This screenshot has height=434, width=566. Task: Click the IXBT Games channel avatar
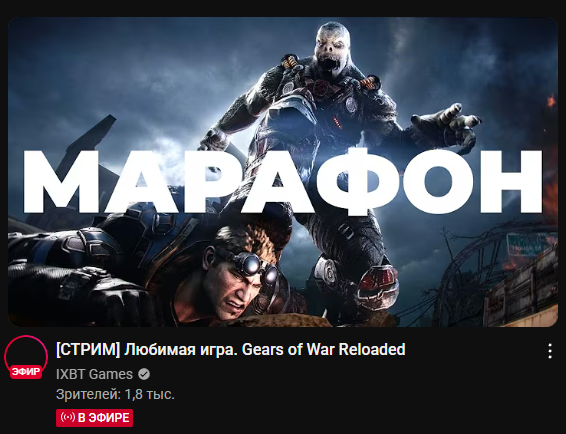tap(26, 357)
